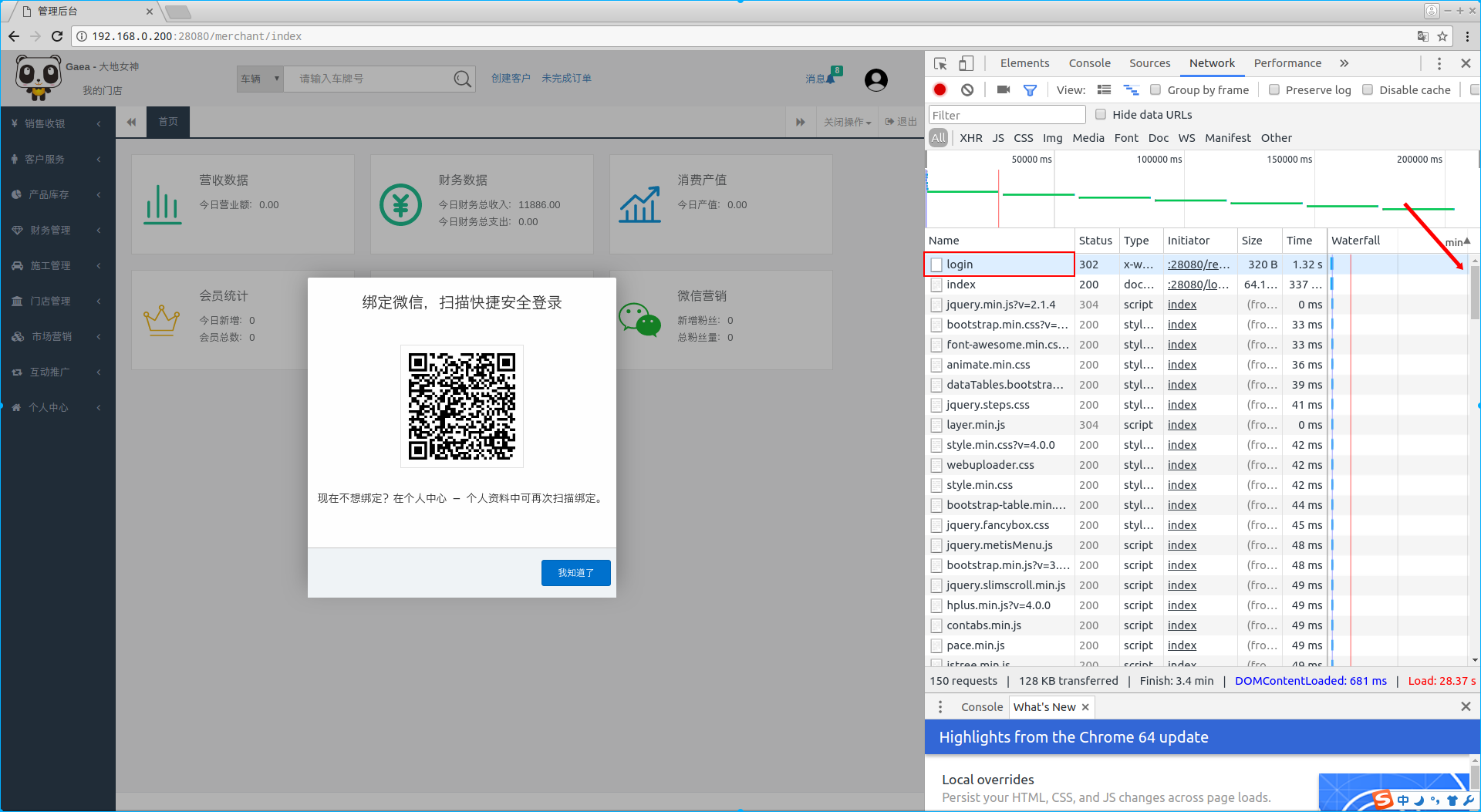Screen dimensions: 1481x812
Task: Switch to large request rows view
Action: [1104, 90]
